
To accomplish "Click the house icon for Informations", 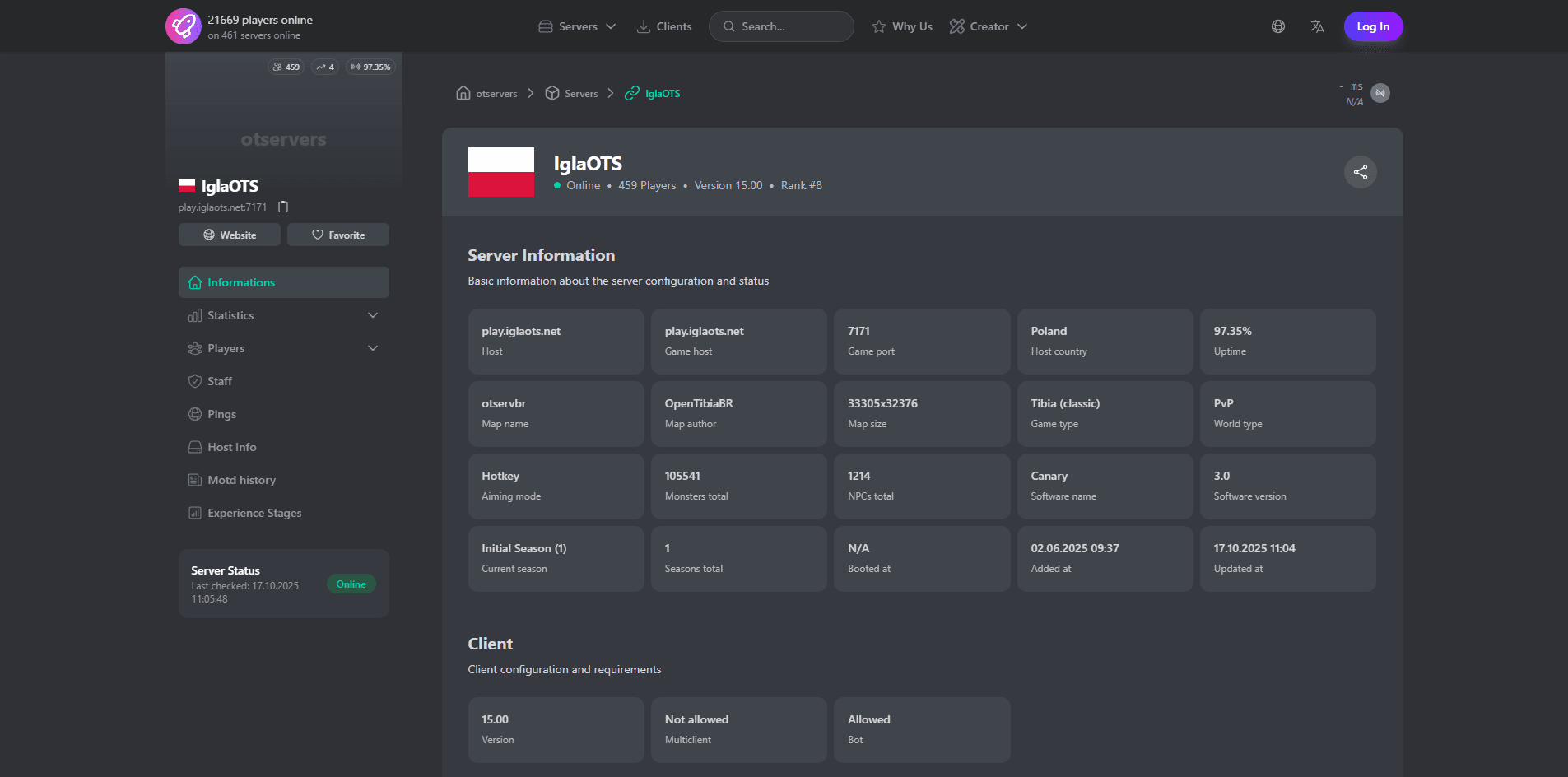I will pyautogui.click(x=195, y=282).
